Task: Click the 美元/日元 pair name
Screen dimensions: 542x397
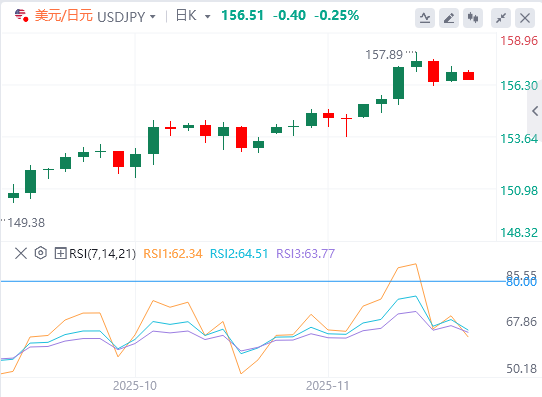Action: [x=64, y=16]
